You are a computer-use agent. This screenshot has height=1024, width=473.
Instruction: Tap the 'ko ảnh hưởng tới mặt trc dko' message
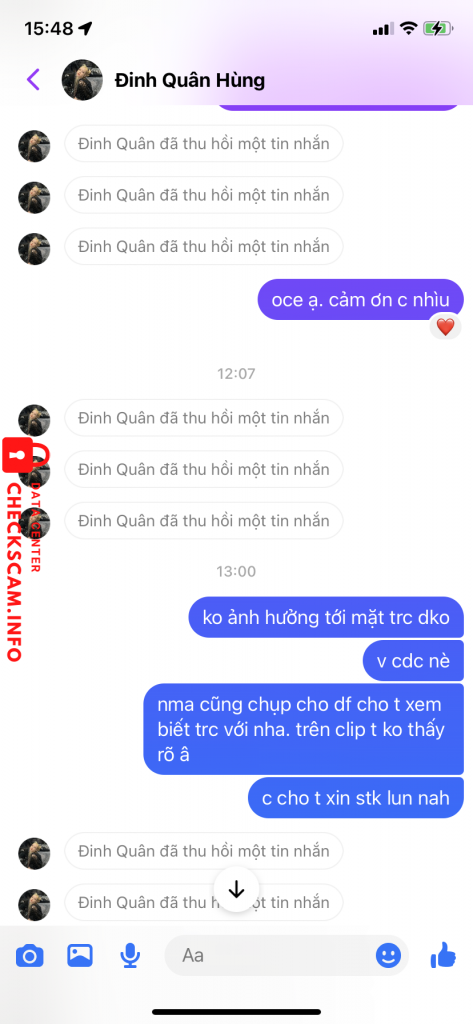pyautogui.click(x=326, y=617)
